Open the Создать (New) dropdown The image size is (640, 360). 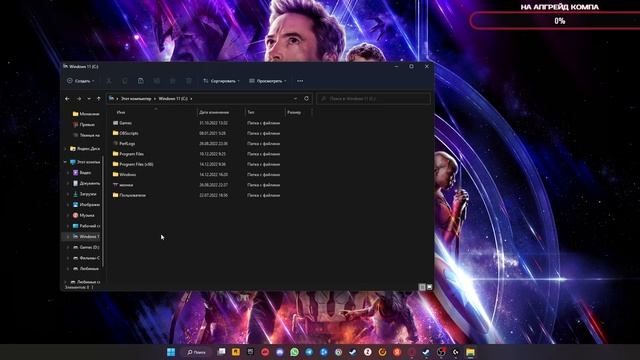pos(81,81)
